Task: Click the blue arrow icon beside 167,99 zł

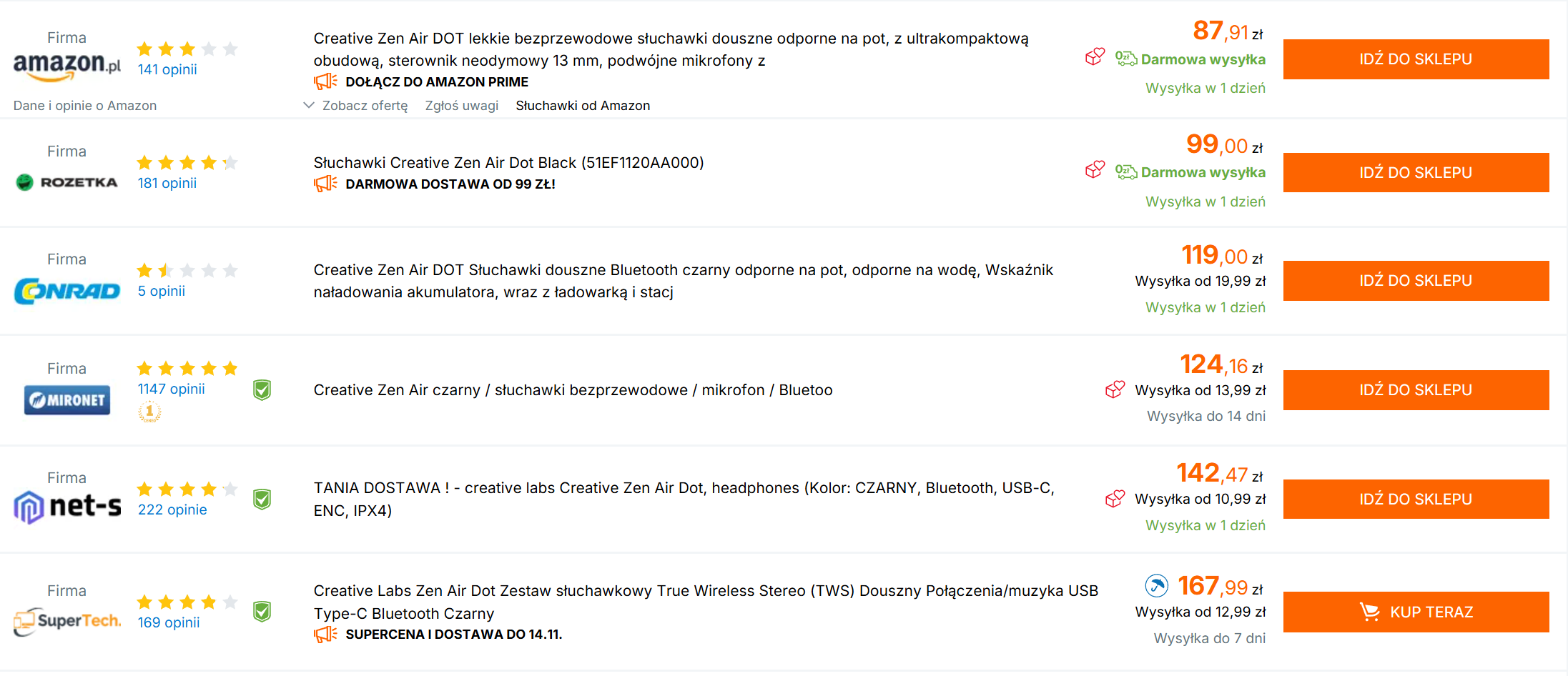Action: [x=1156, y=586]
